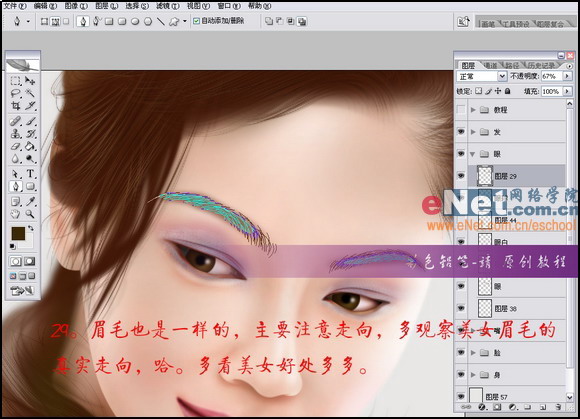Select the Rectangular Marquee tool
Image resolution: width=580 pixels, height=419 pixels.
16,81
